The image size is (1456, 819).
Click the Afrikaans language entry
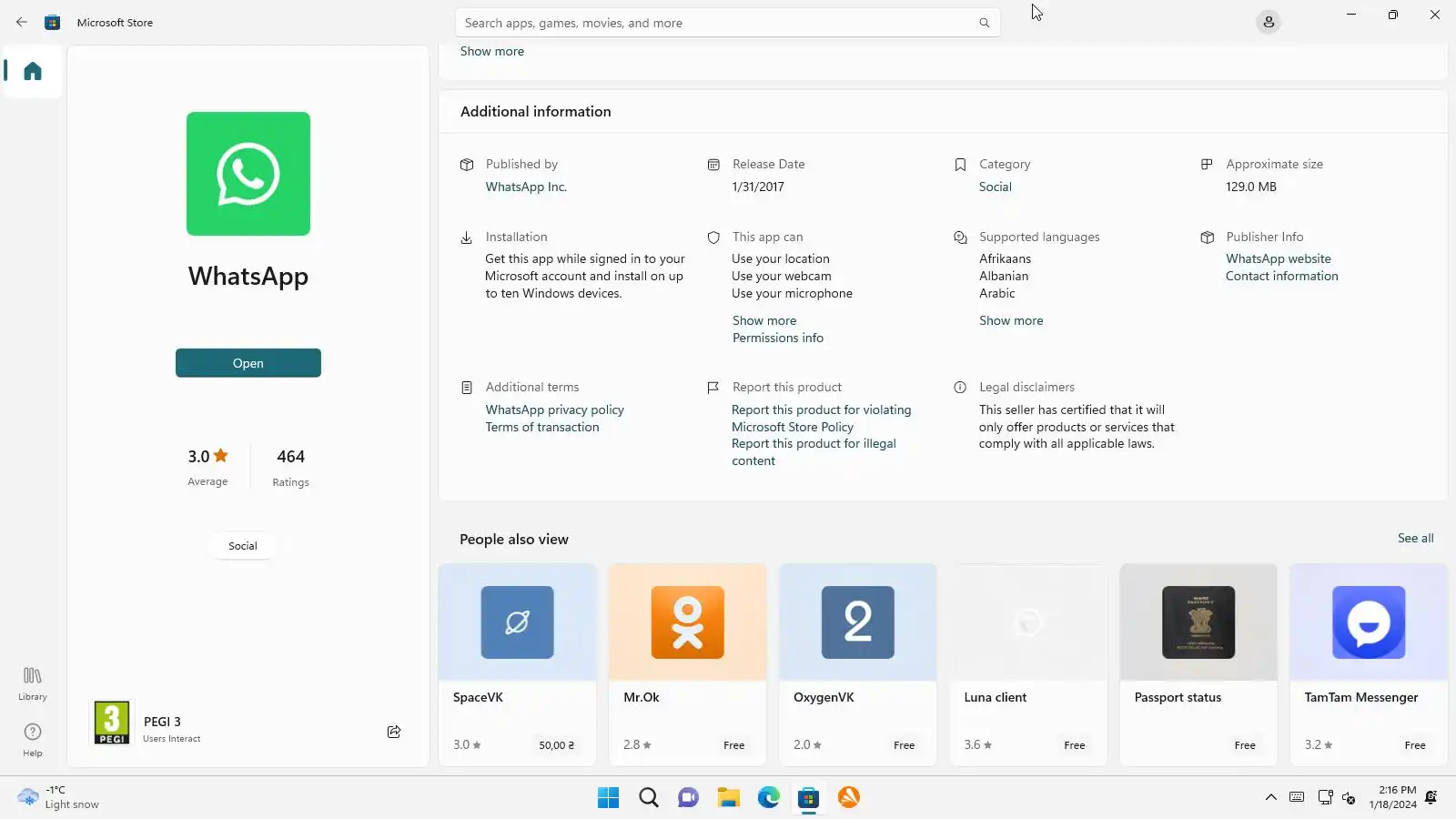tap(1006, 258)
